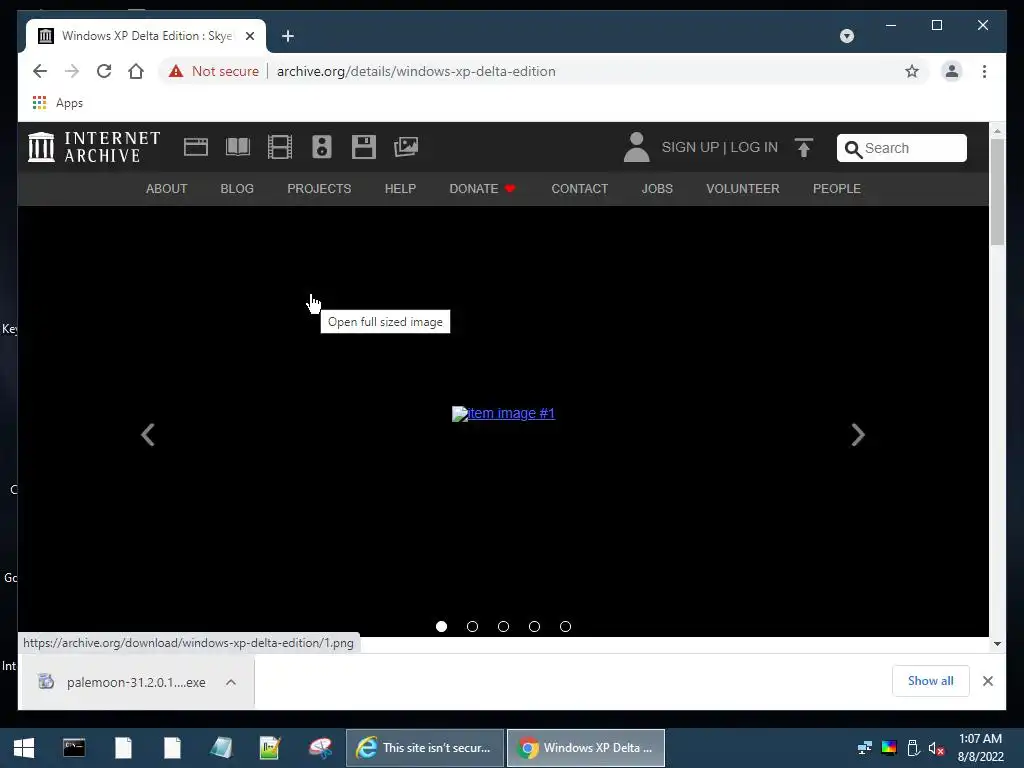Open the Apps shortcut in bookmarks bar

click(x=58, y=103)
